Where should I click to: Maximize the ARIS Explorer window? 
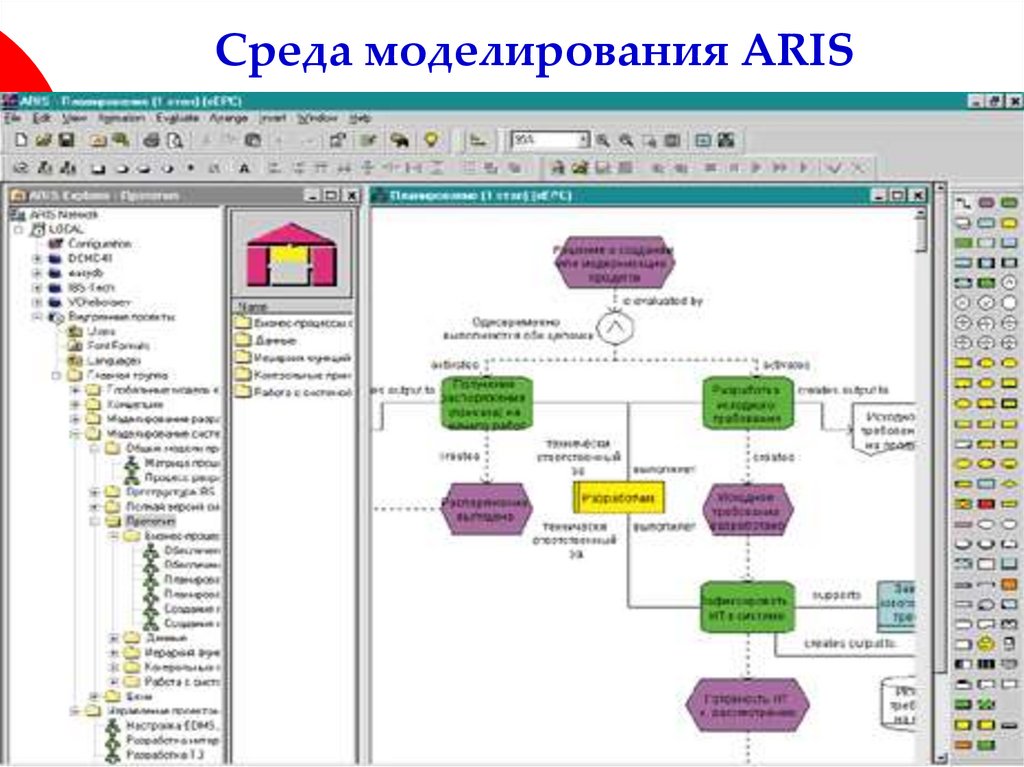(x=332, y=195)
